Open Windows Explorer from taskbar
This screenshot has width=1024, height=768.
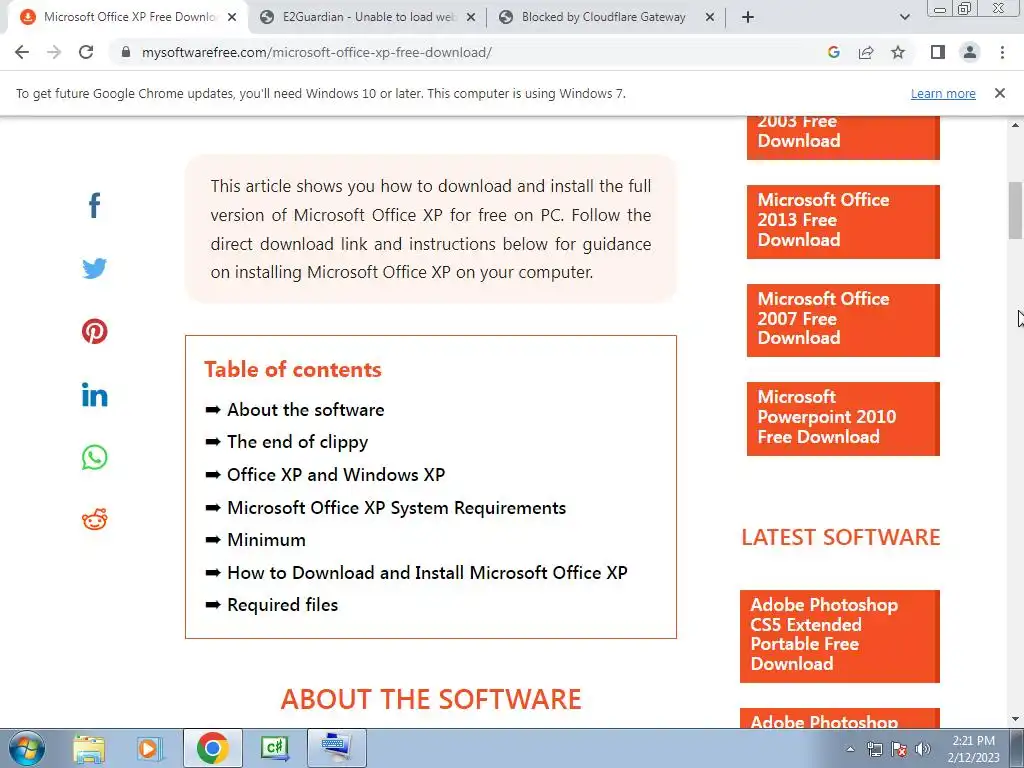click(89, 749)
